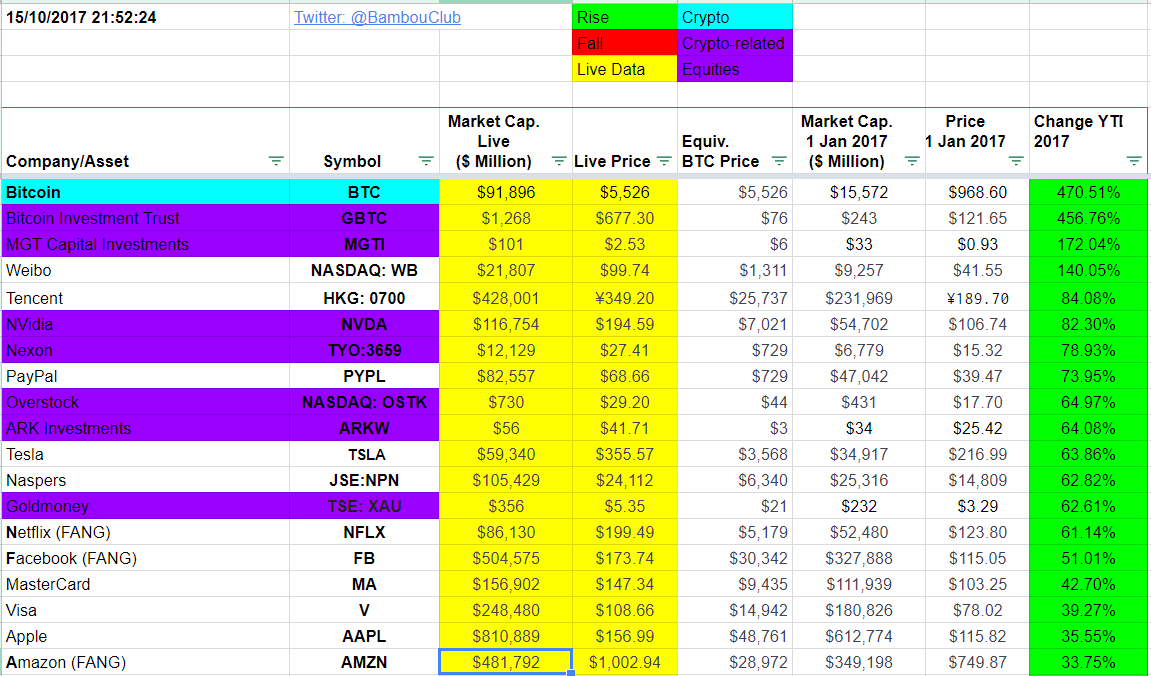The width and height of the screenshot is (1151, 676).
Task: Open the Market Cap. Live column filter
Action: tap(559, 161)
